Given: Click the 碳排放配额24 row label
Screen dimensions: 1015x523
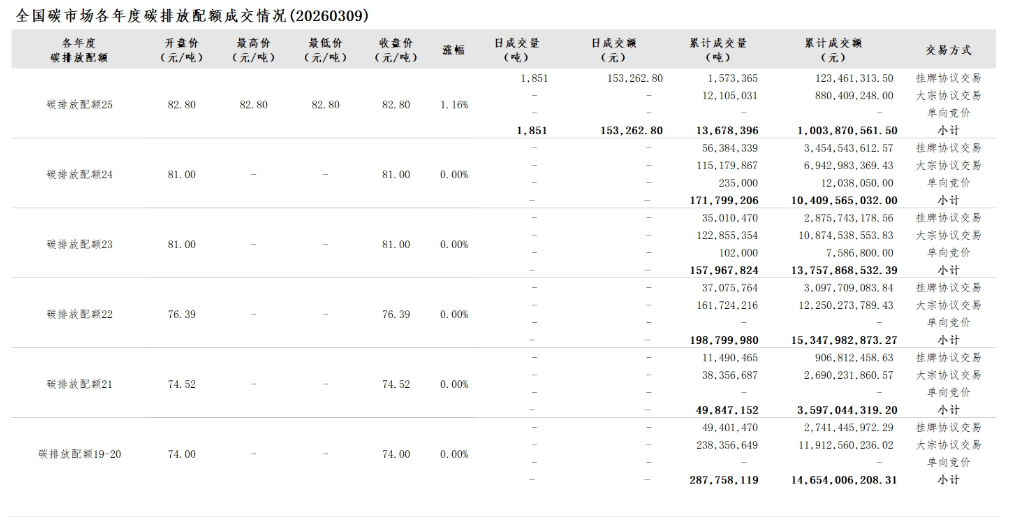Looking at the screenshot, I should 80,175.
